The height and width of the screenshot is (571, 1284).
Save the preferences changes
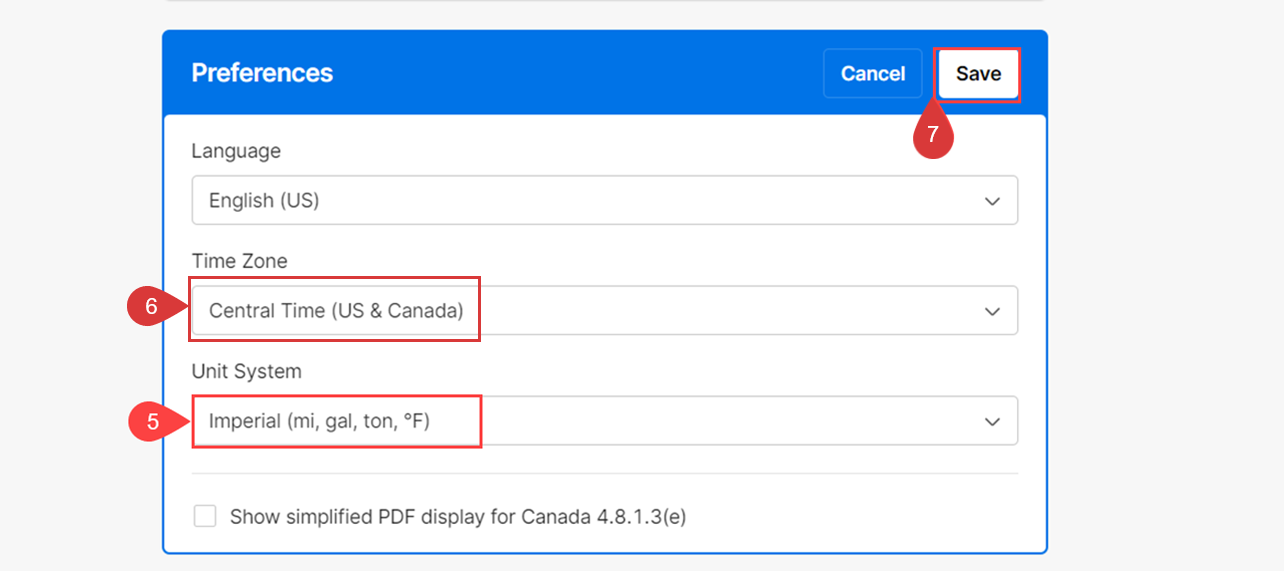coord(978,74)
